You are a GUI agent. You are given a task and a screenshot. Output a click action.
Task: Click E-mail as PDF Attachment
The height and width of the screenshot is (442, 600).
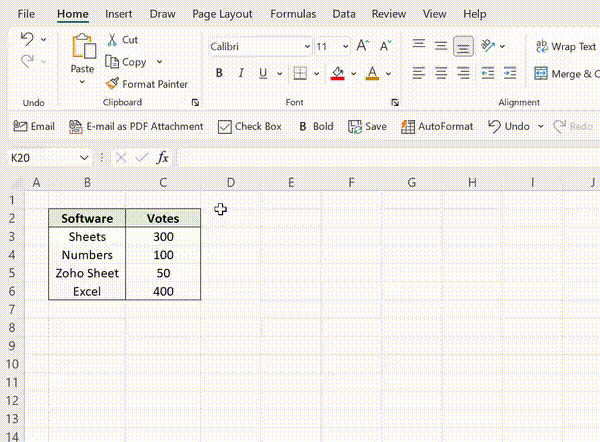tap(136, 126)
